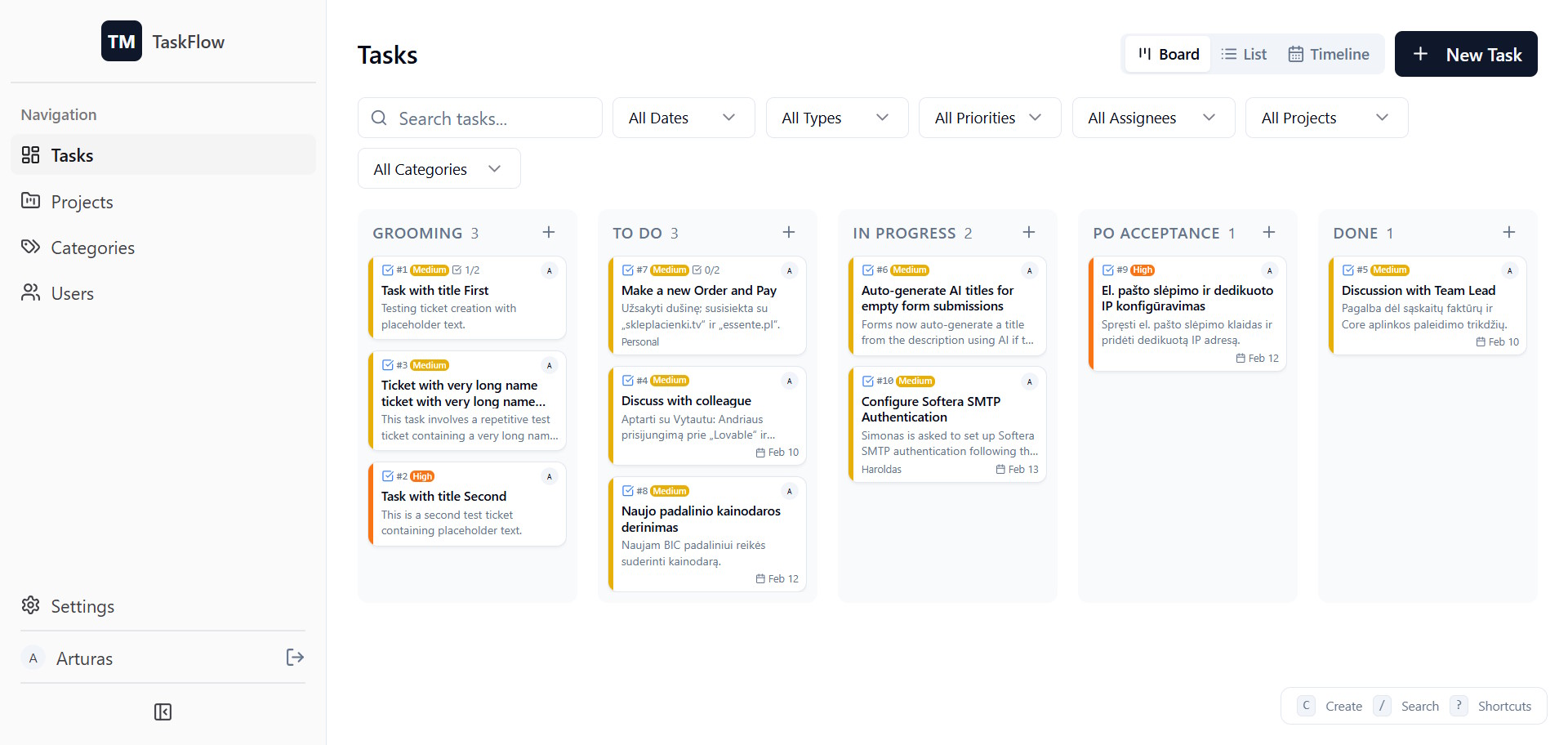
Task: Open Users via the sidebar icon
Action: (x=30, y=292)
